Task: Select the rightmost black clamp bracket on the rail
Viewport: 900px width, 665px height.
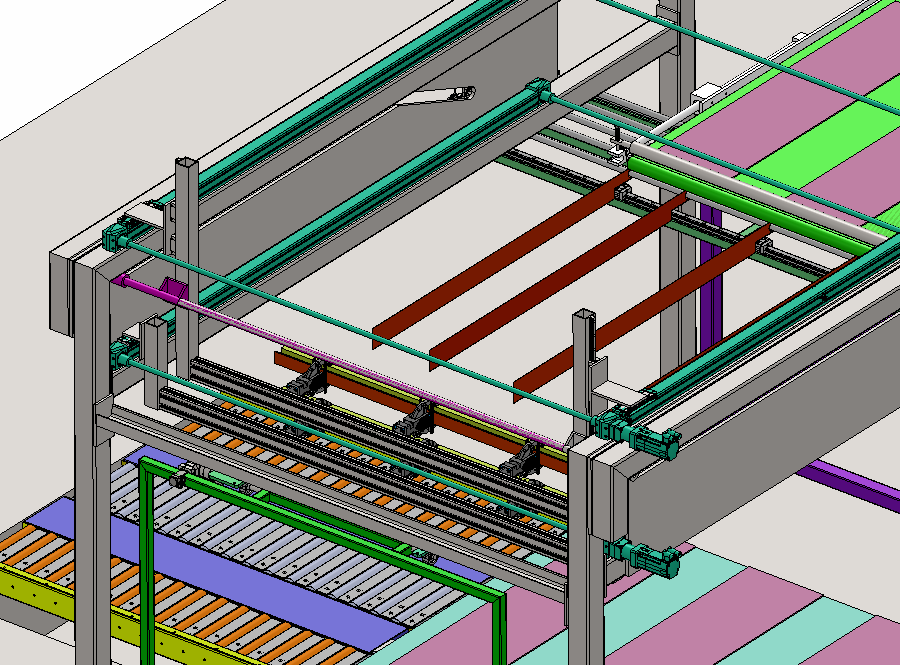Action: click(519, 459)
